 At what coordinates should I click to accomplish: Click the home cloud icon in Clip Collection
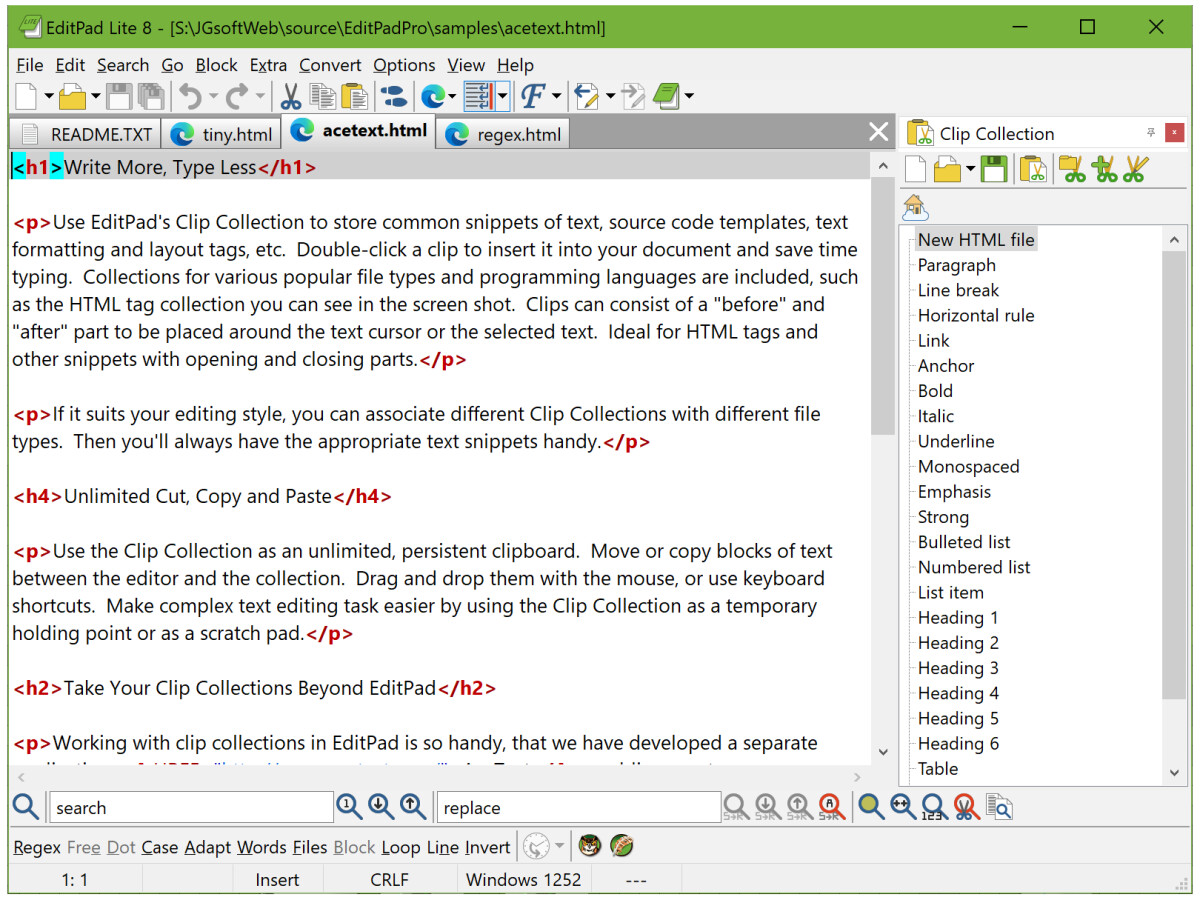(x=915, y=207)
